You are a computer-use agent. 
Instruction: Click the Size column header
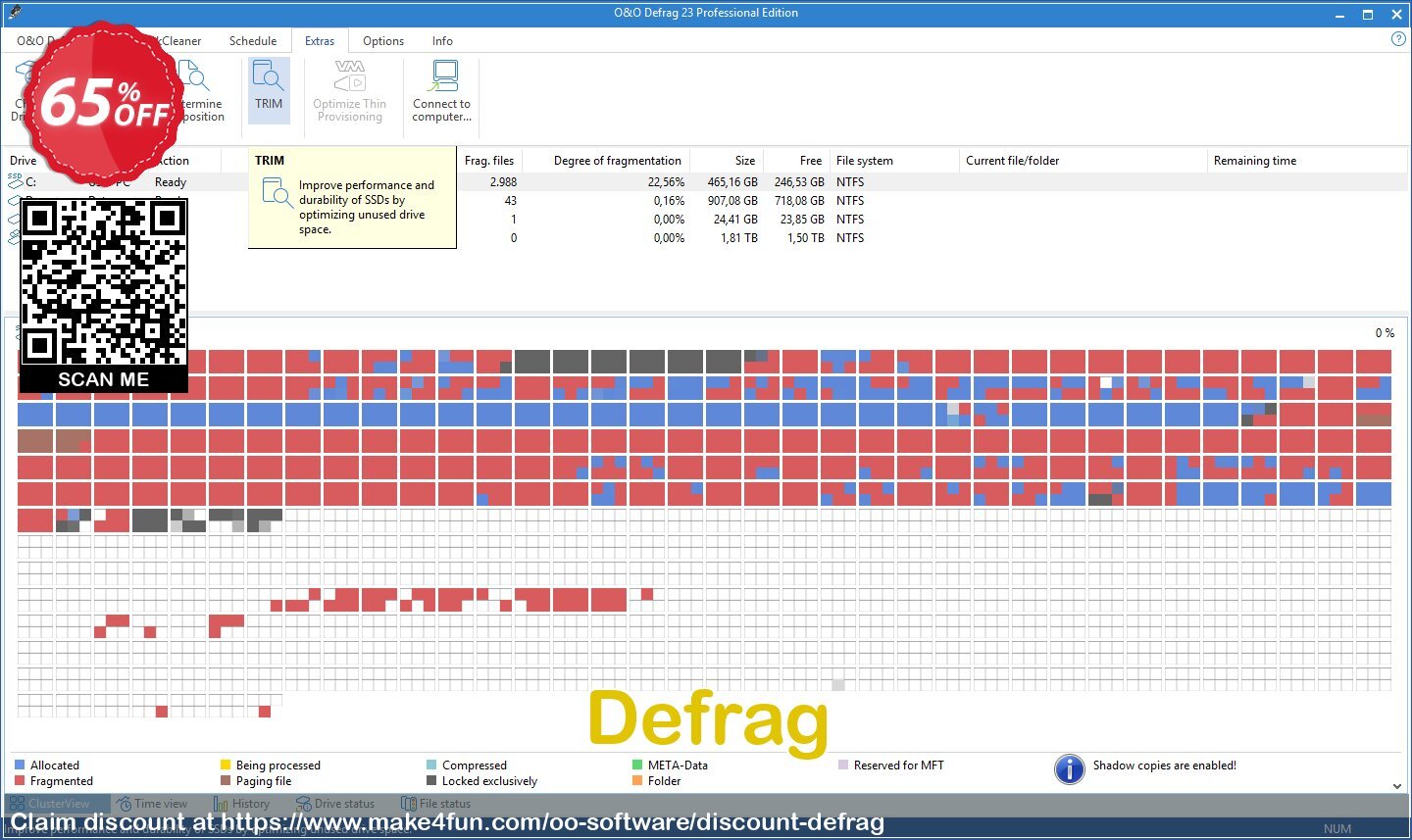(x=745, y=161)
